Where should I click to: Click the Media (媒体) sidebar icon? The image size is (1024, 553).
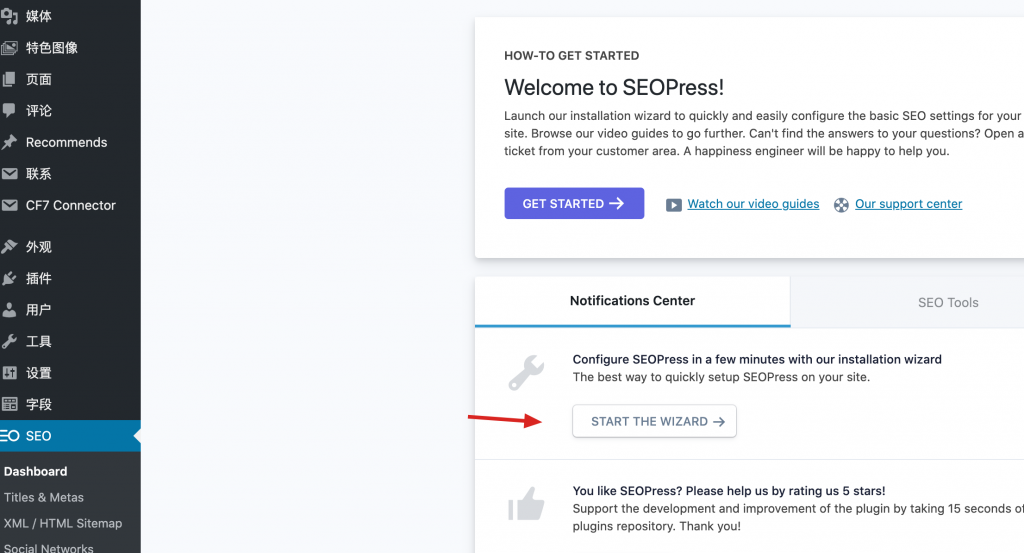point(9,16)
